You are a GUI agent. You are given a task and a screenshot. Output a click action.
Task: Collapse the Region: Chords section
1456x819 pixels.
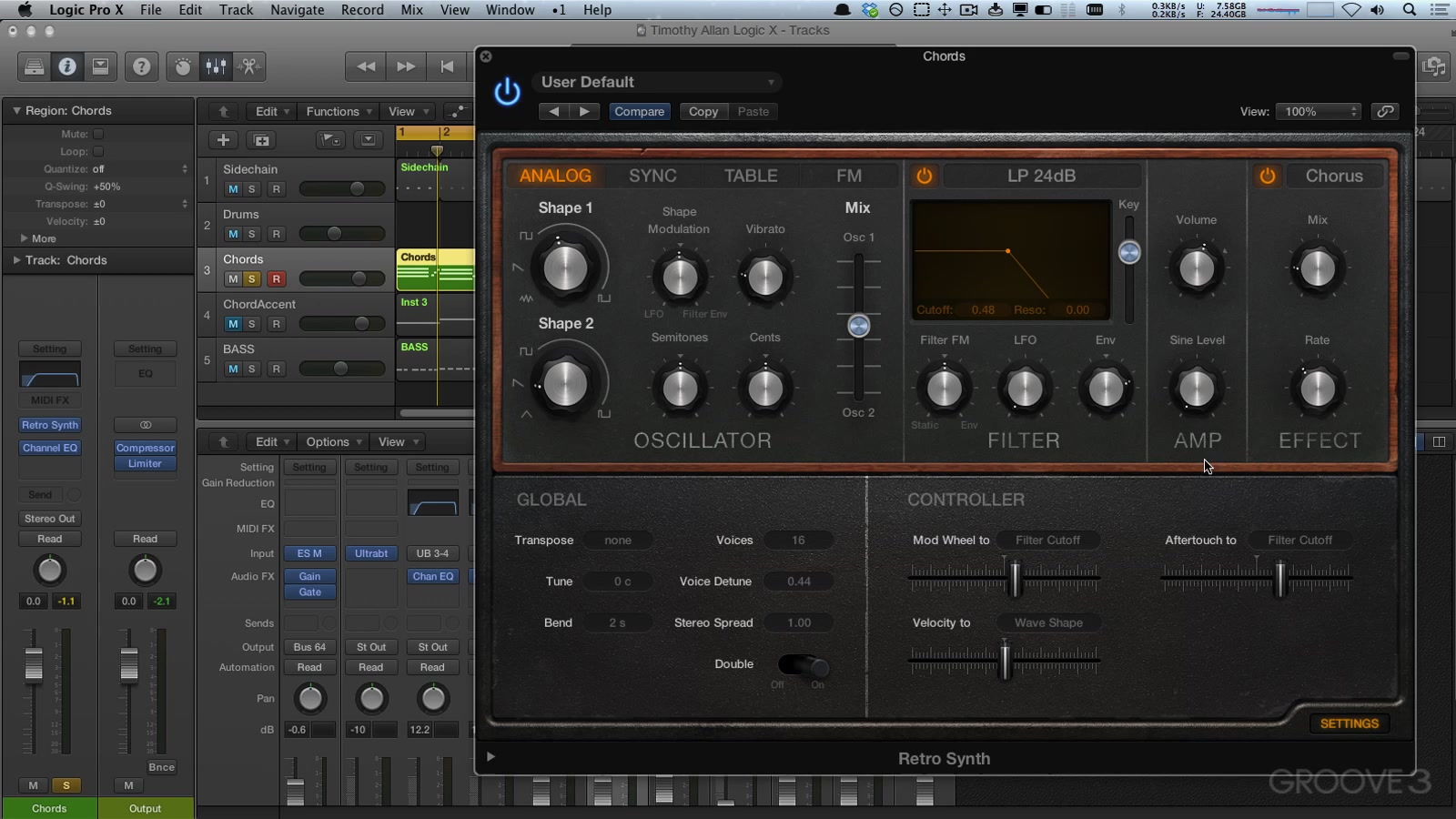tap(16, 110)
